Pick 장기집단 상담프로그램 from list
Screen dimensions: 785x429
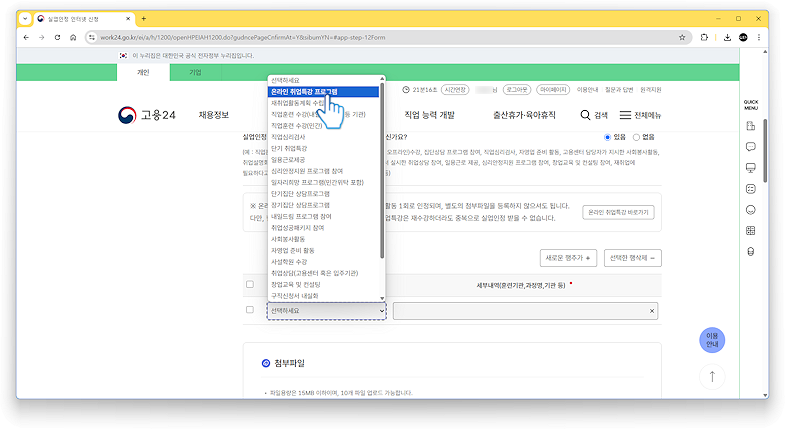click(323, 205)
